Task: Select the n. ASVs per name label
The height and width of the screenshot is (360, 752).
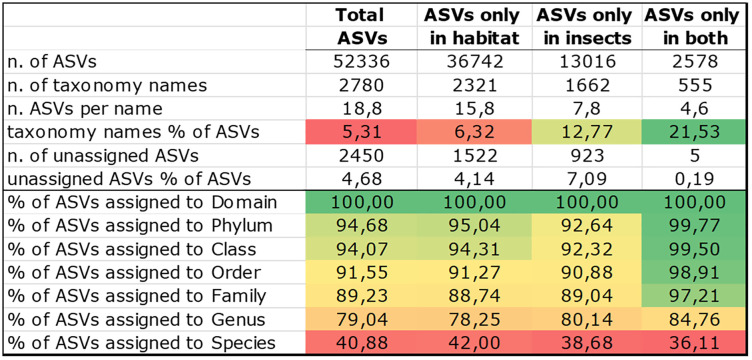Action: pos(84,109)
